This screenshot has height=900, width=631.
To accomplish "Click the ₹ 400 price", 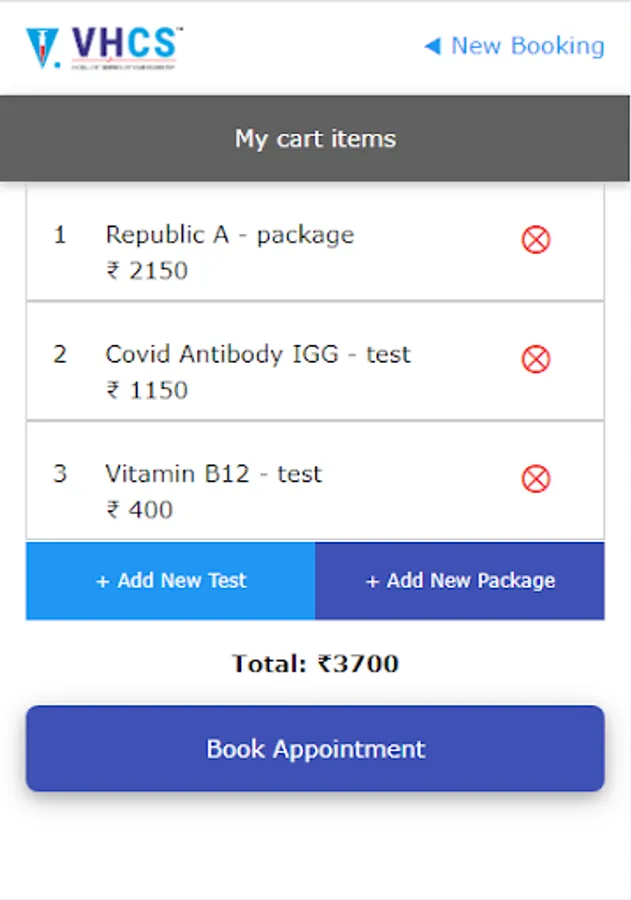I will click(x=140, y=510).
